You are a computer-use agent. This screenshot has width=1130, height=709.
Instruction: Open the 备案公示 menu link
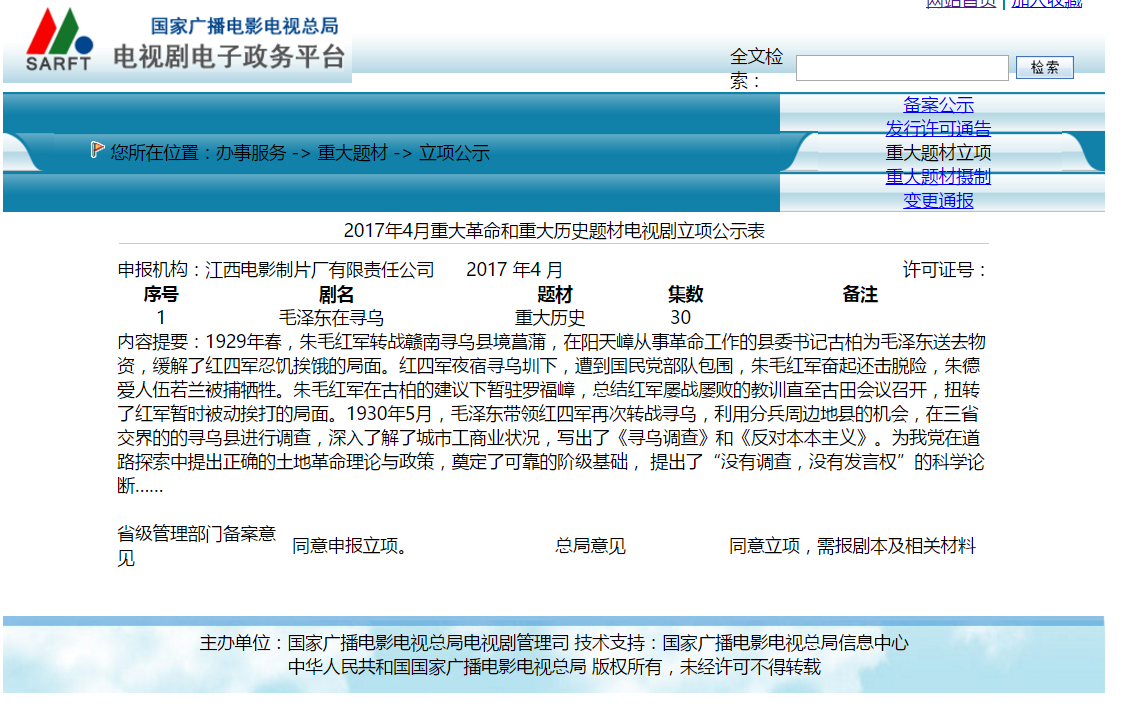click(x=938, y=105)
